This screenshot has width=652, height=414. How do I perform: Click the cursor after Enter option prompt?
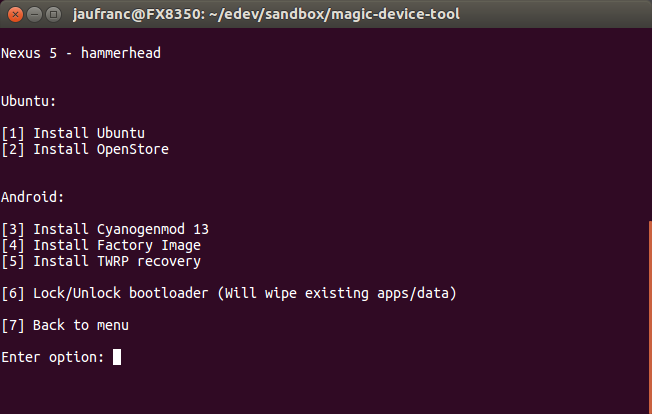click(x=117, y=357)
